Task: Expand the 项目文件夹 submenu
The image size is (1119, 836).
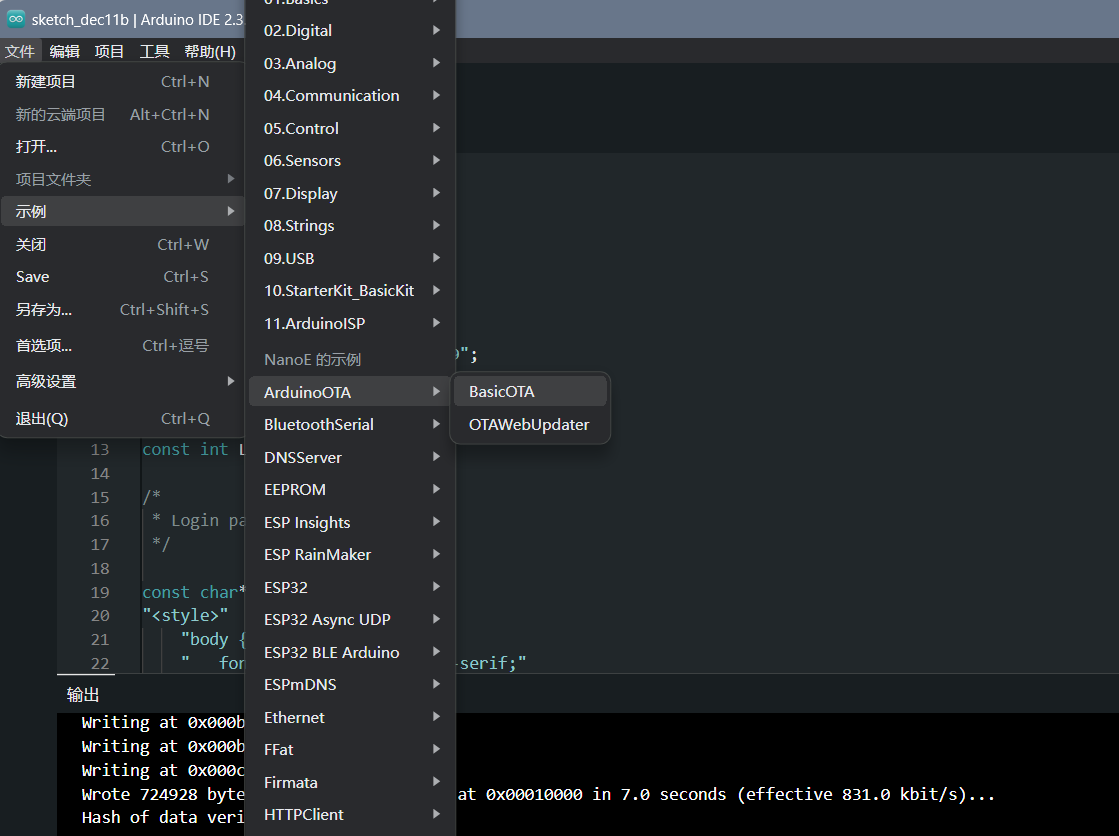Action: pos(123,179)
